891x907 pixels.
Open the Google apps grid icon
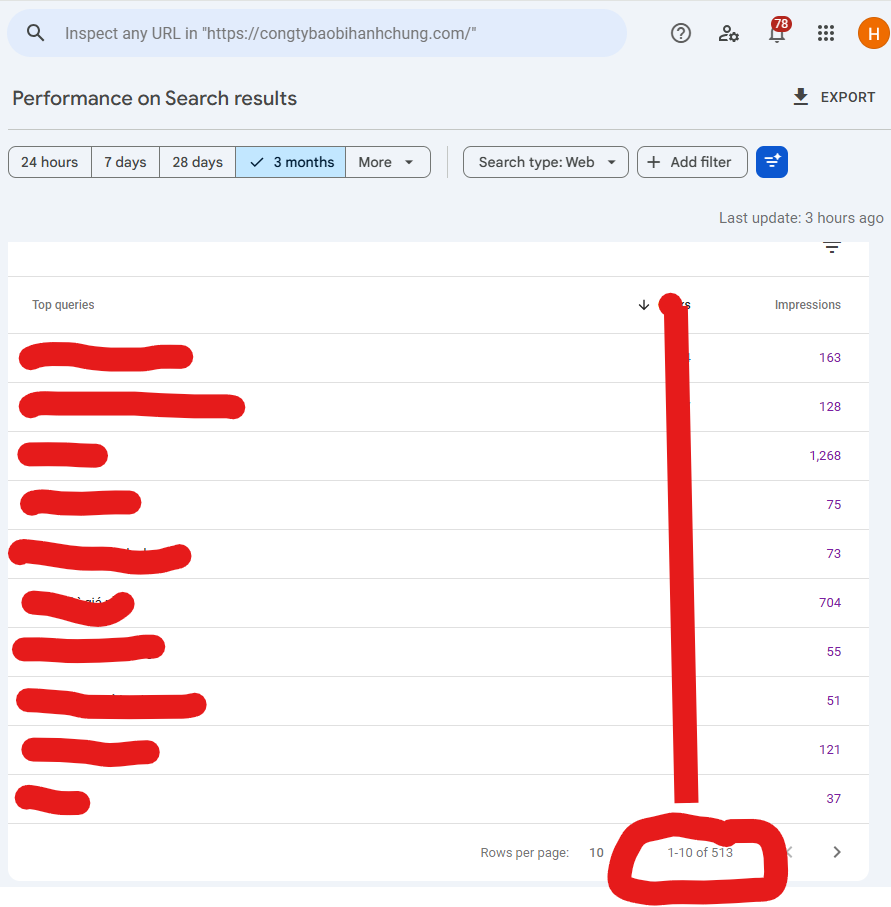tap(826, 34)
